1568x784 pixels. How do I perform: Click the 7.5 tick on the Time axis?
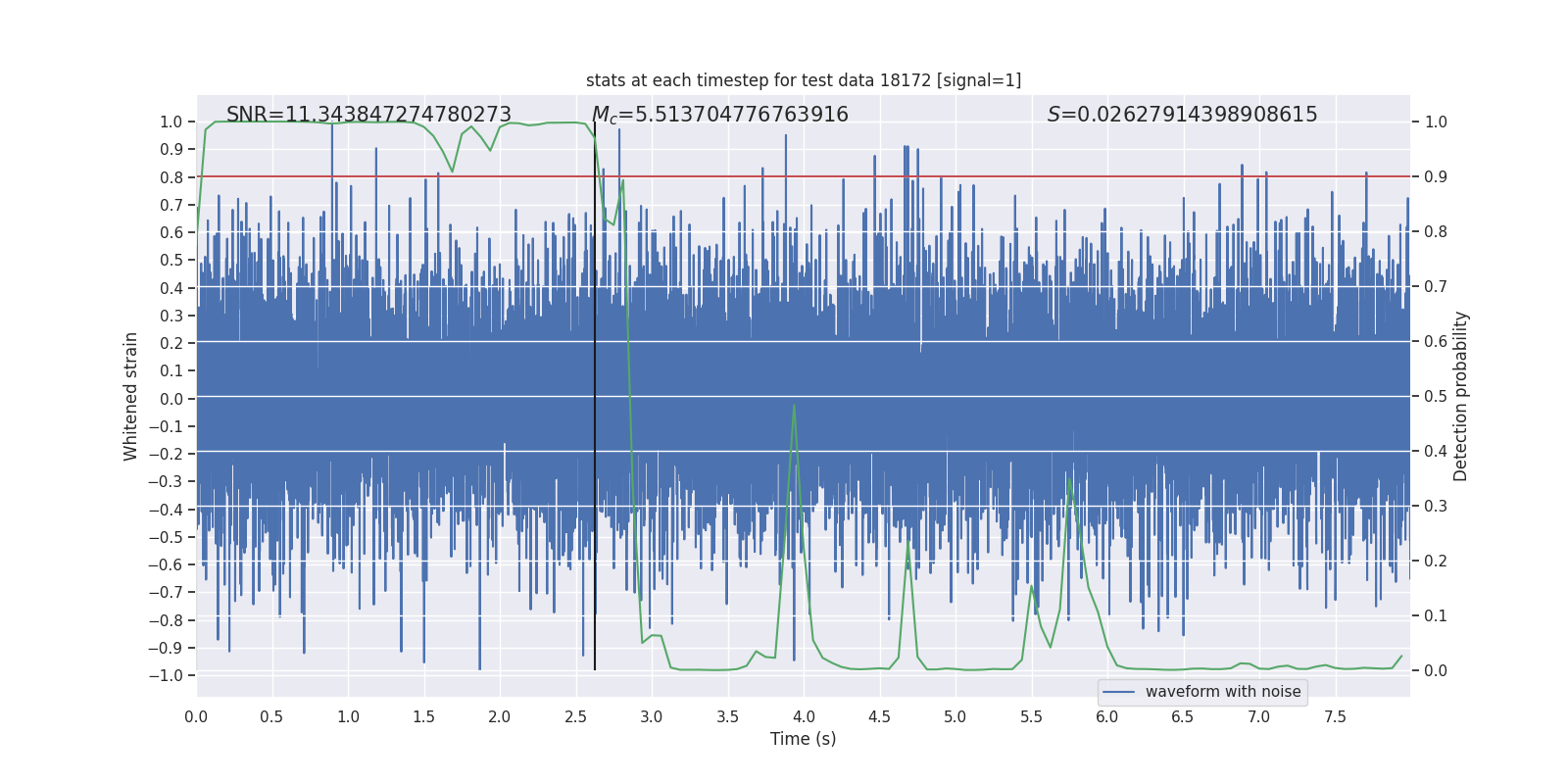tap(1335, 716)
